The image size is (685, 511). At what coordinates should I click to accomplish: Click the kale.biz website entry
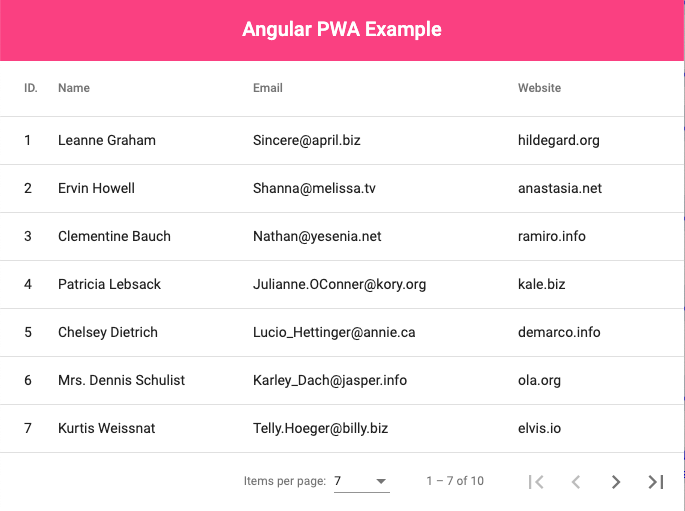(x=541, y=284)
